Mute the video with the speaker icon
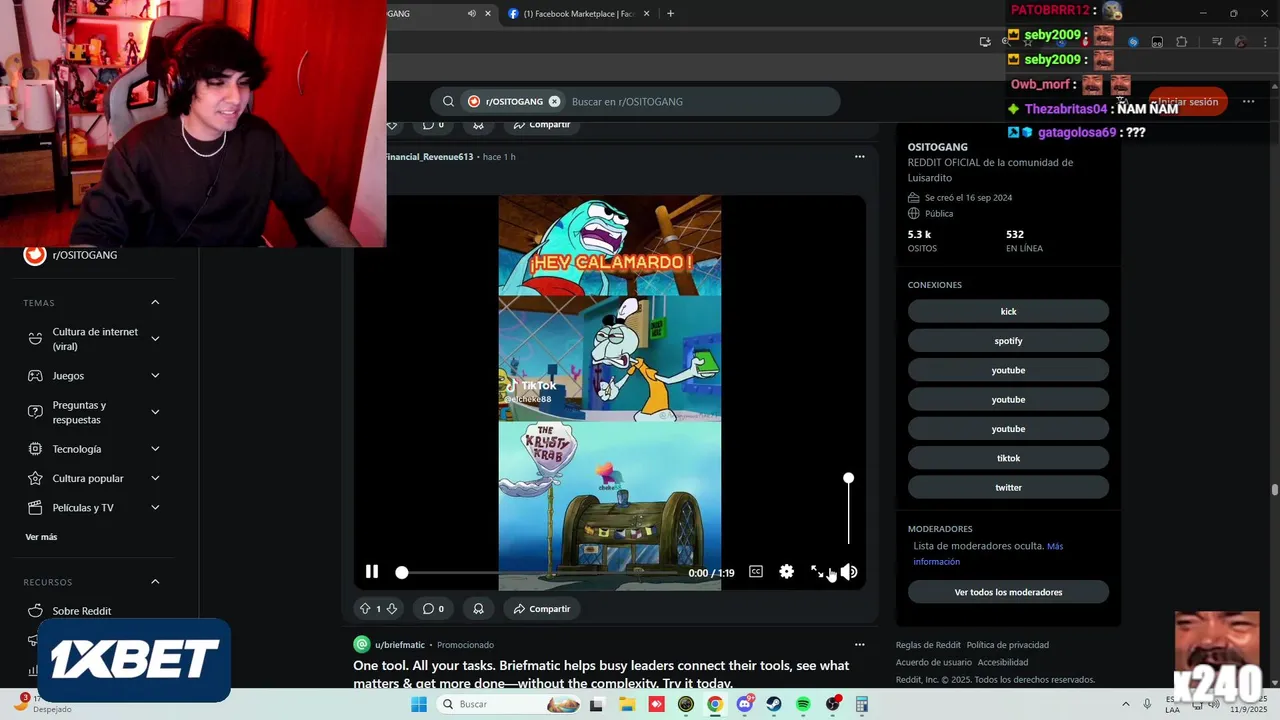This screenshot has width=1280, height=720. pyautogui.click(x=849, y=572)
